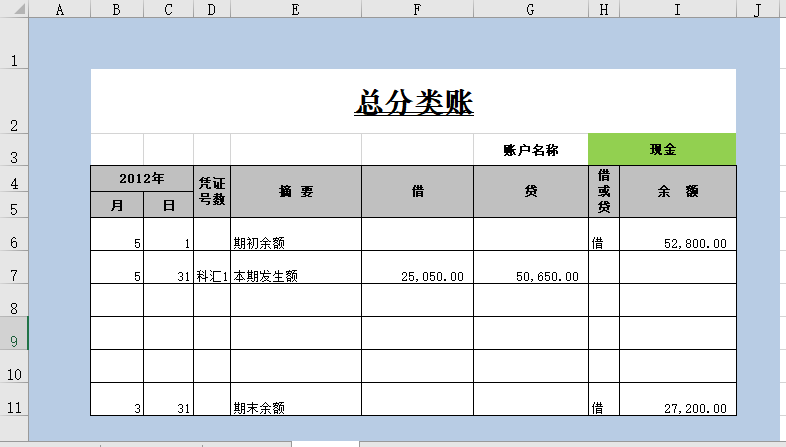This screenshot has height=447, width=786.
Task: Select the 摘要 column header cell
Action: click(296, 192)
